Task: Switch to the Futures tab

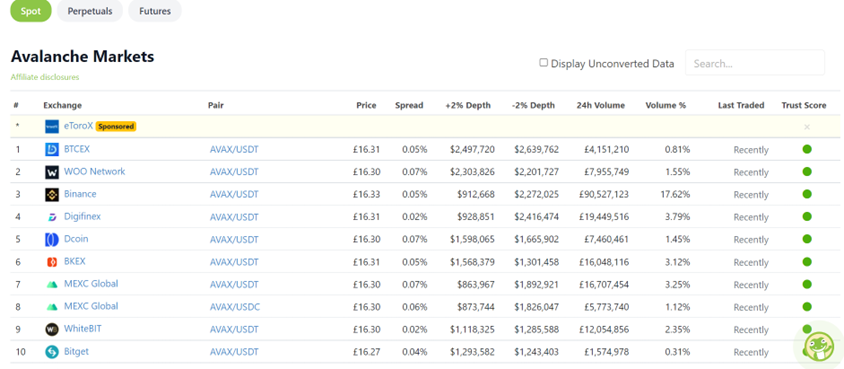Action: [155, 11]
